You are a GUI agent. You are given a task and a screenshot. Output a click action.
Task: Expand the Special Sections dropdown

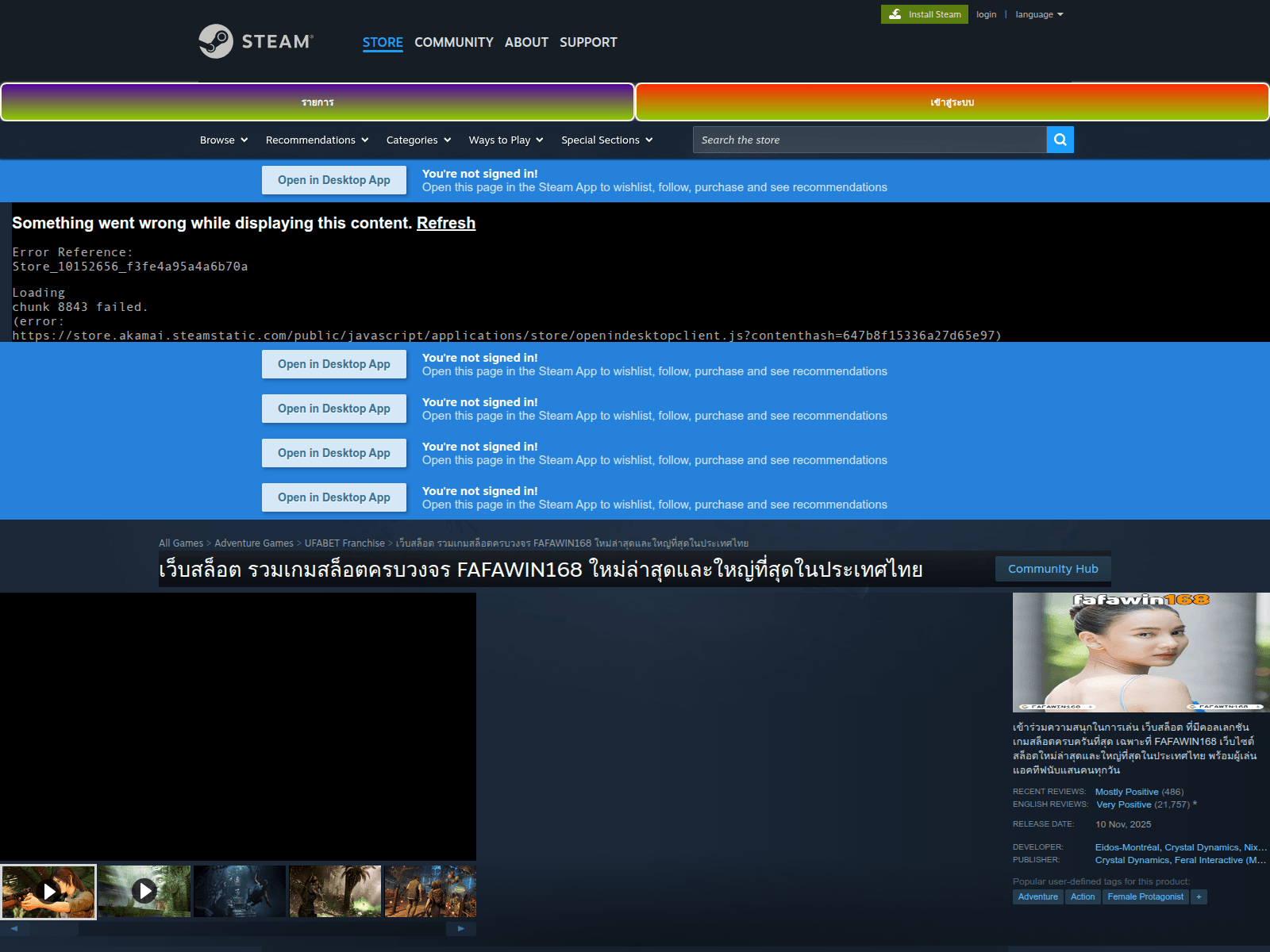click(x=606, y=140)
